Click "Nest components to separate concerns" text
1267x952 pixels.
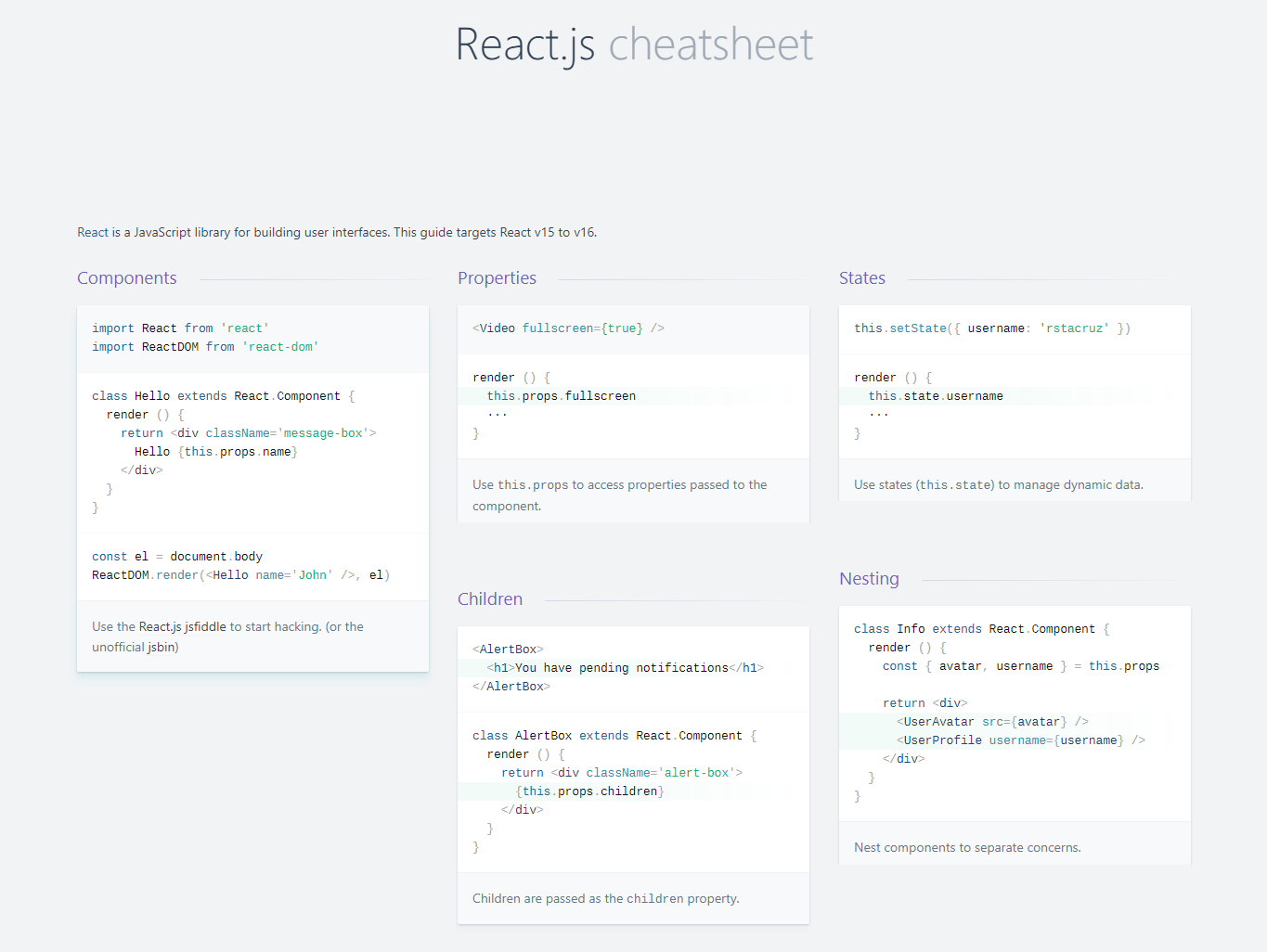tap(967, 847)
